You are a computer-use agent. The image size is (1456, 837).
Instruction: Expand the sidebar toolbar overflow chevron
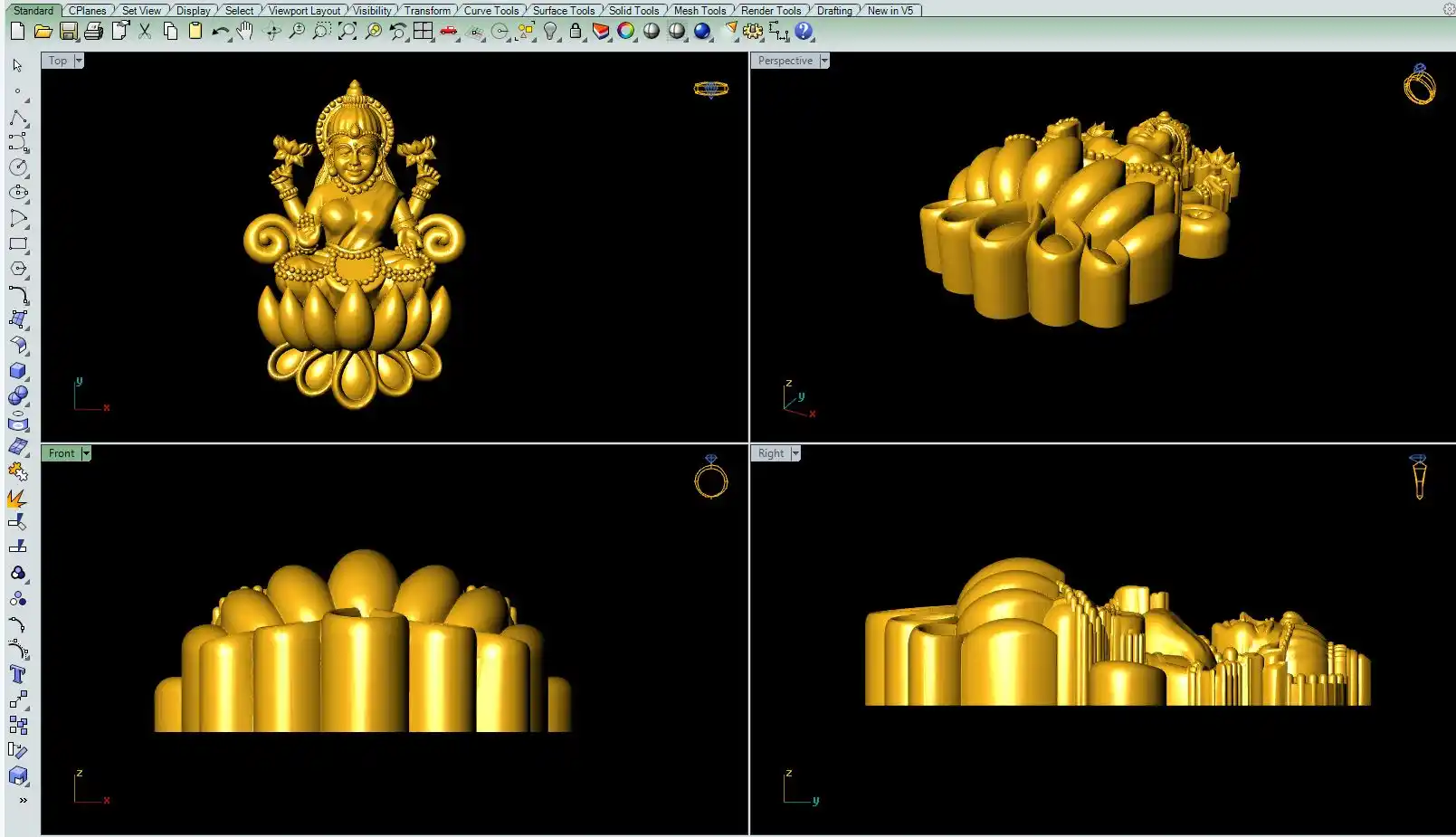point(23,800)
